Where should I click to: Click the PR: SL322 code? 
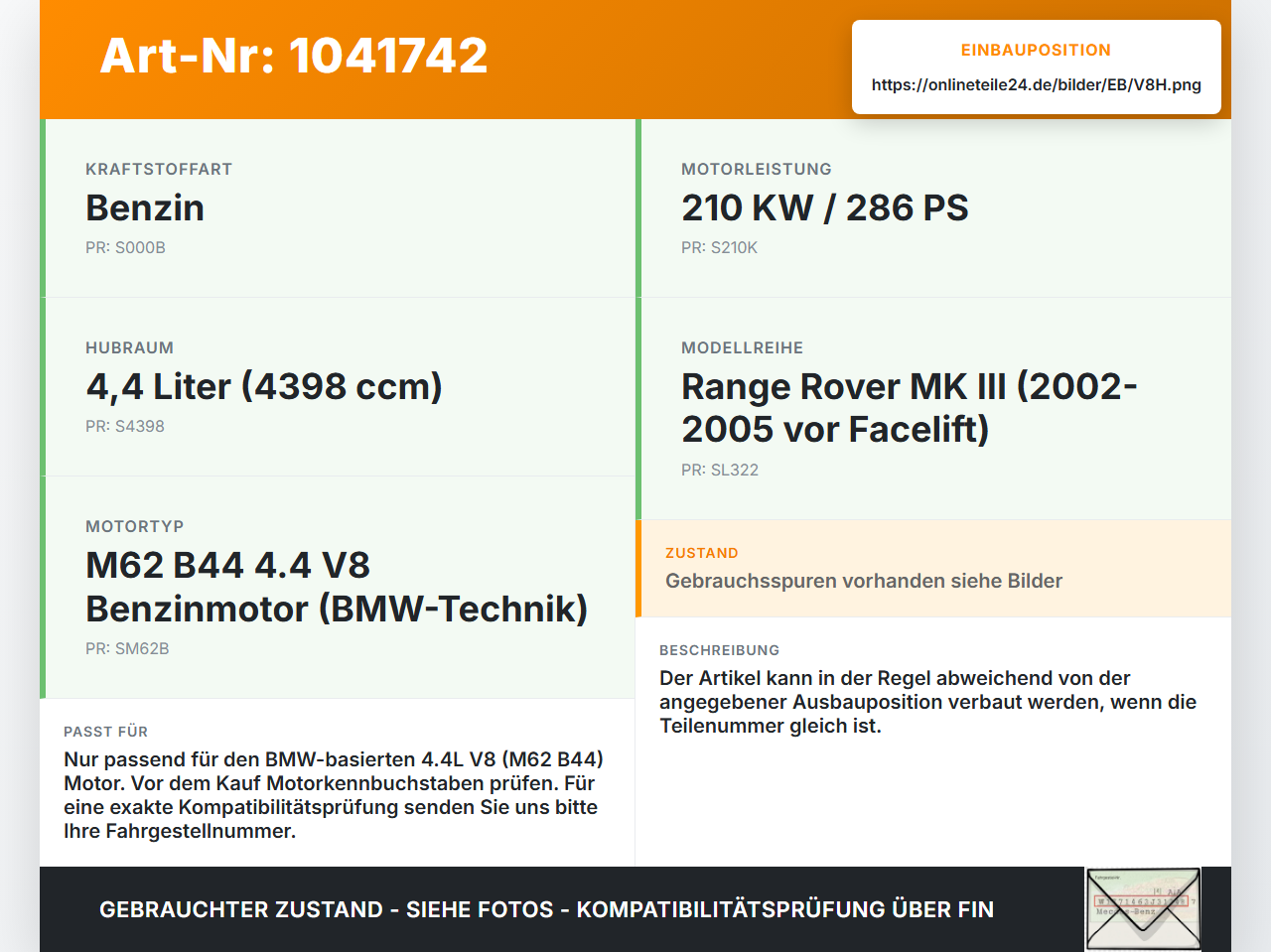(x=720, y=470)
